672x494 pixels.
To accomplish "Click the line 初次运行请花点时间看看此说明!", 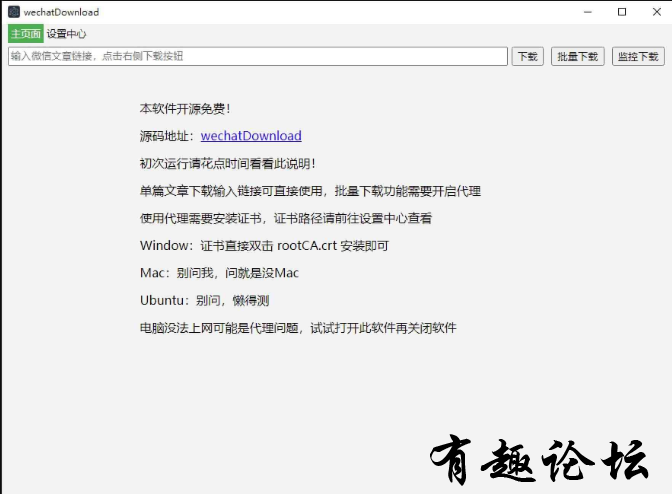I will pyautogui.click(x=228, y=164).
